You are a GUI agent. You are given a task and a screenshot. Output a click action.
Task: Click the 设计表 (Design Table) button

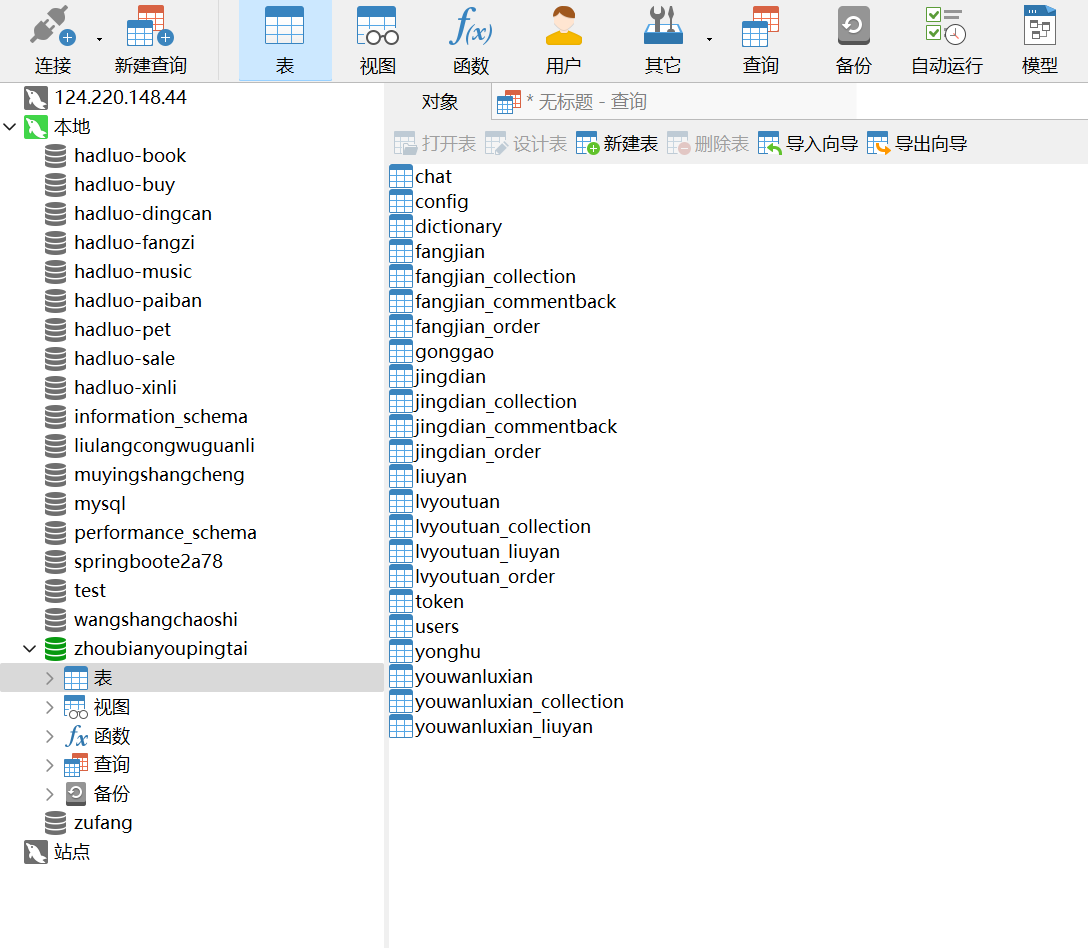pyautogui.click(x=526, y=144)
